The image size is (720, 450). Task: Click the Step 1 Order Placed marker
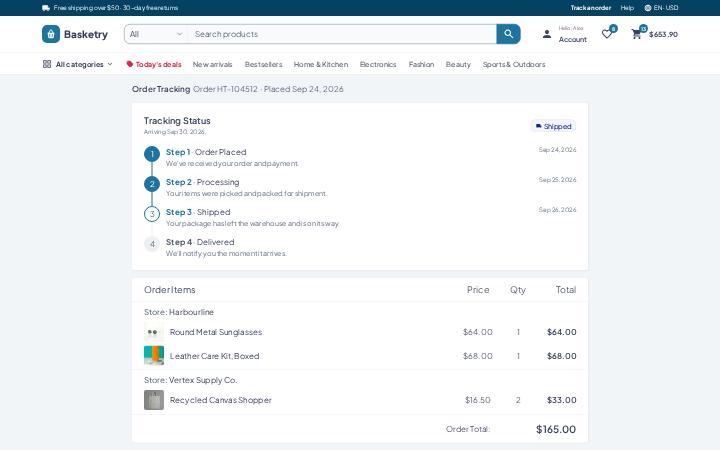click(152, 154)
